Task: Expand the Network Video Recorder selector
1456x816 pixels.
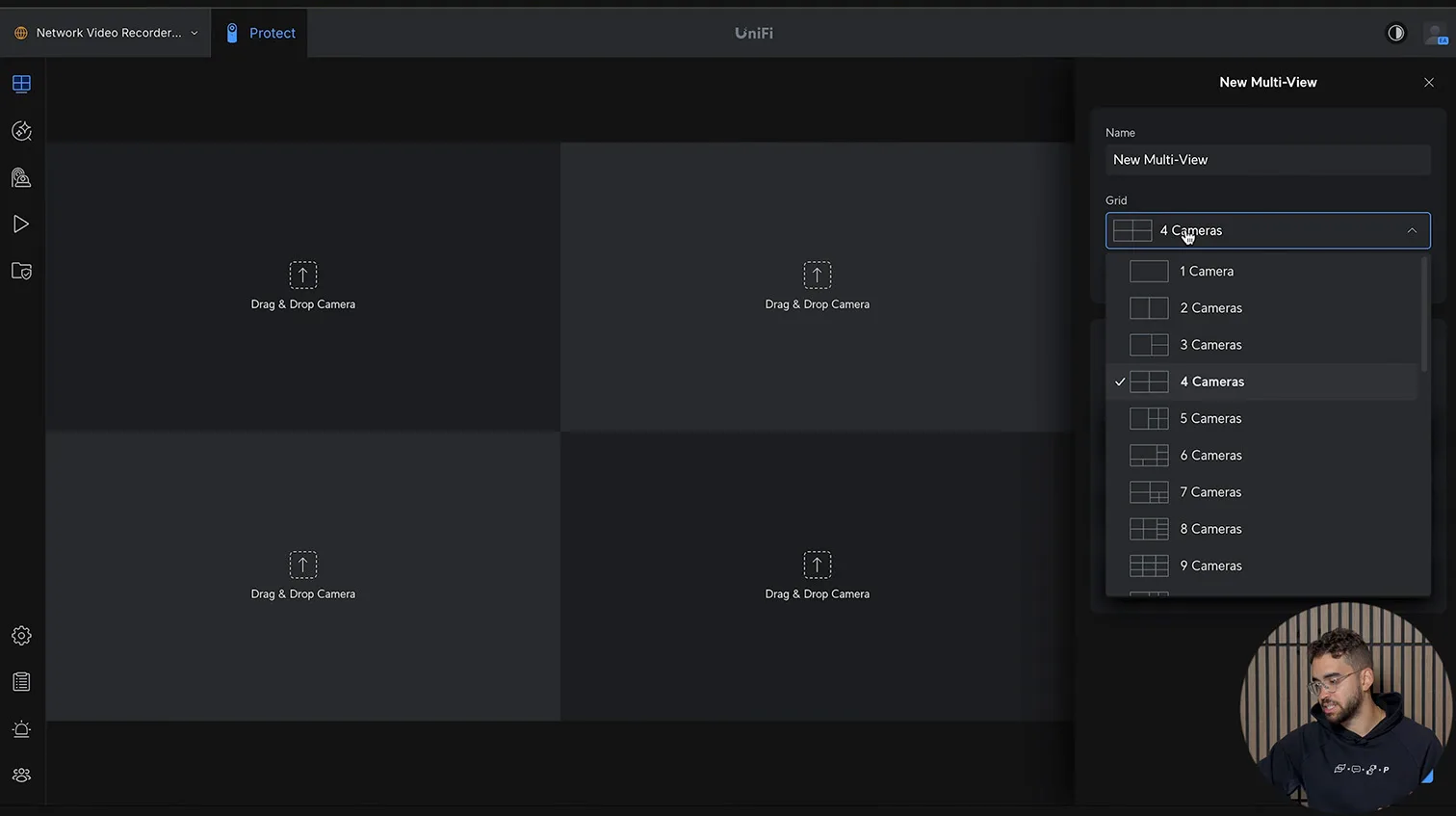Action: 106,33
